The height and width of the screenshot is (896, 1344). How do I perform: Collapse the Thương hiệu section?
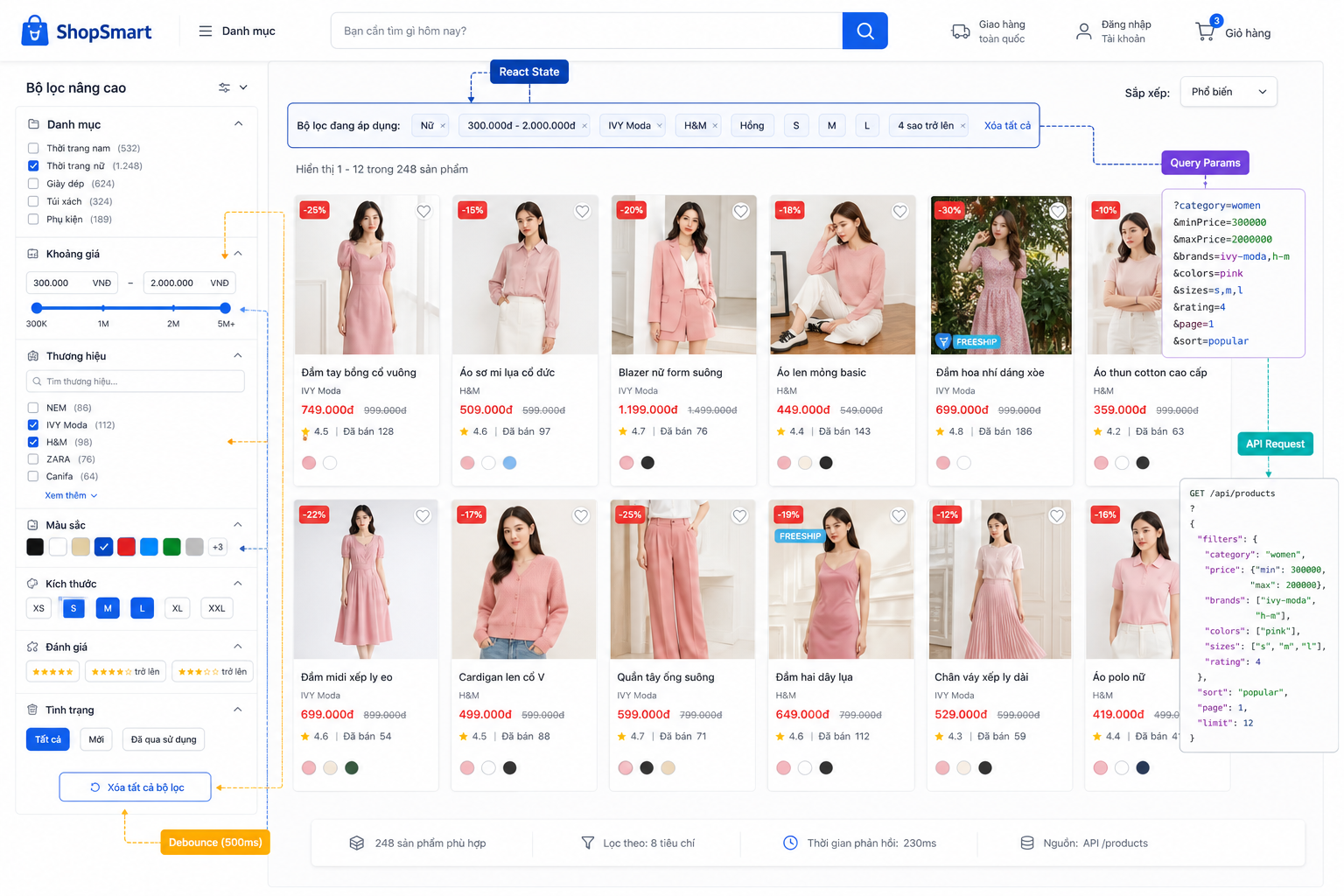[238, 355]
